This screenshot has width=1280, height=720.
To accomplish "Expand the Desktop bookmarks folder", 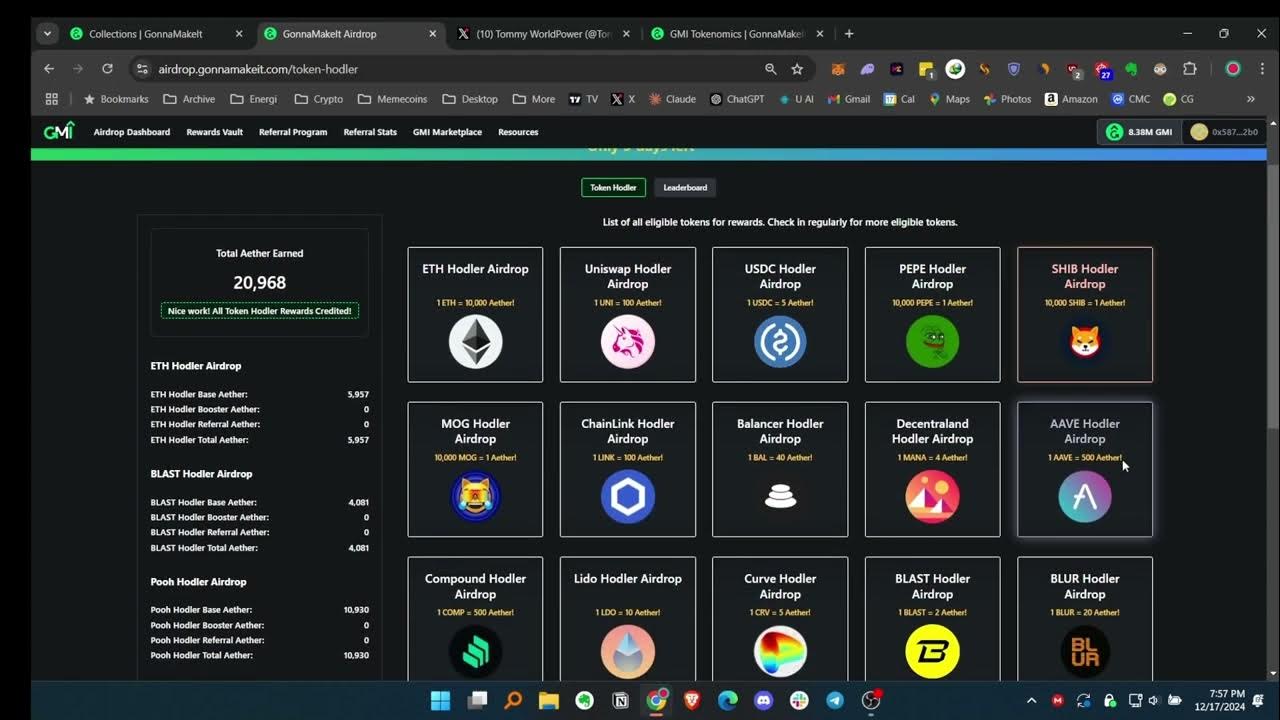I will tap(470, 99).
